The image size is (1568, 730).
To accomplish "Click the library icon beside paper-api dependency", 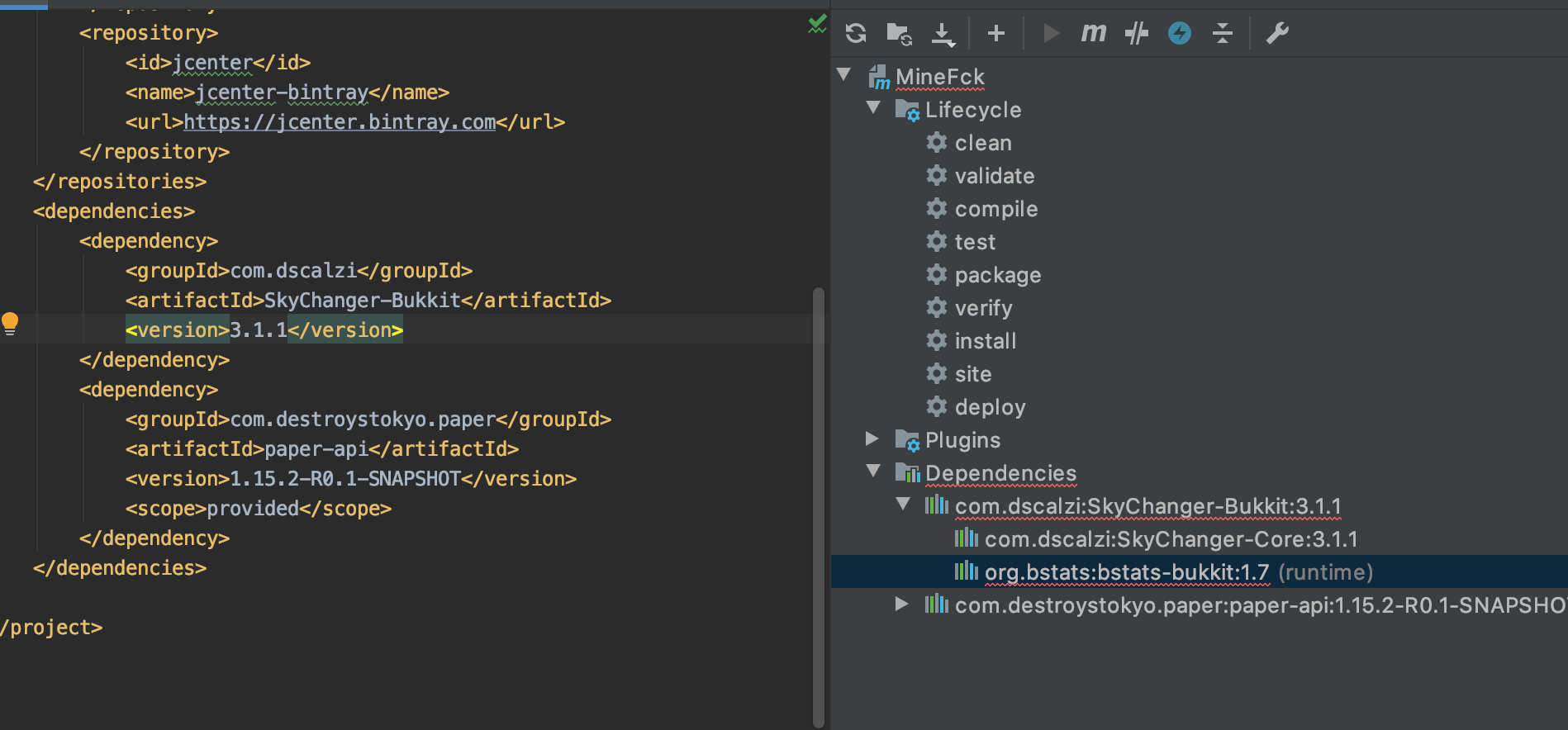I will tap(936, 604).
